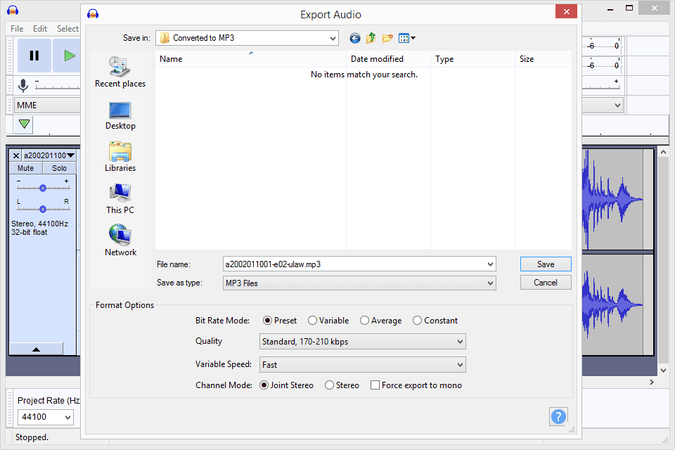
Task: Select Variable bit rate mode
Action: click(313, 321)
